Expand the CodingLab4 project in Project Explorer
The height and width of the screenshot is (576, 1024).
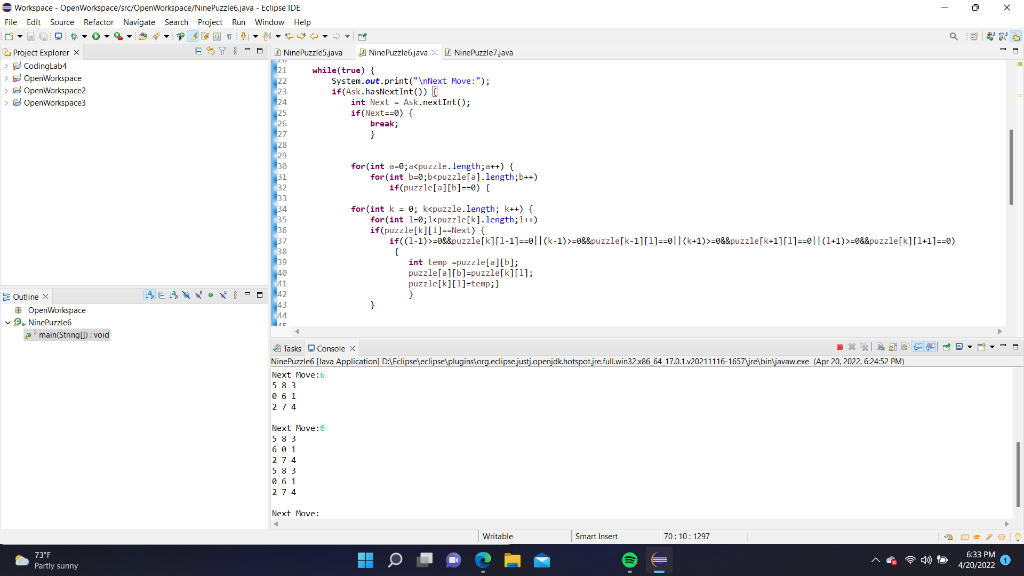click(6, 64)
